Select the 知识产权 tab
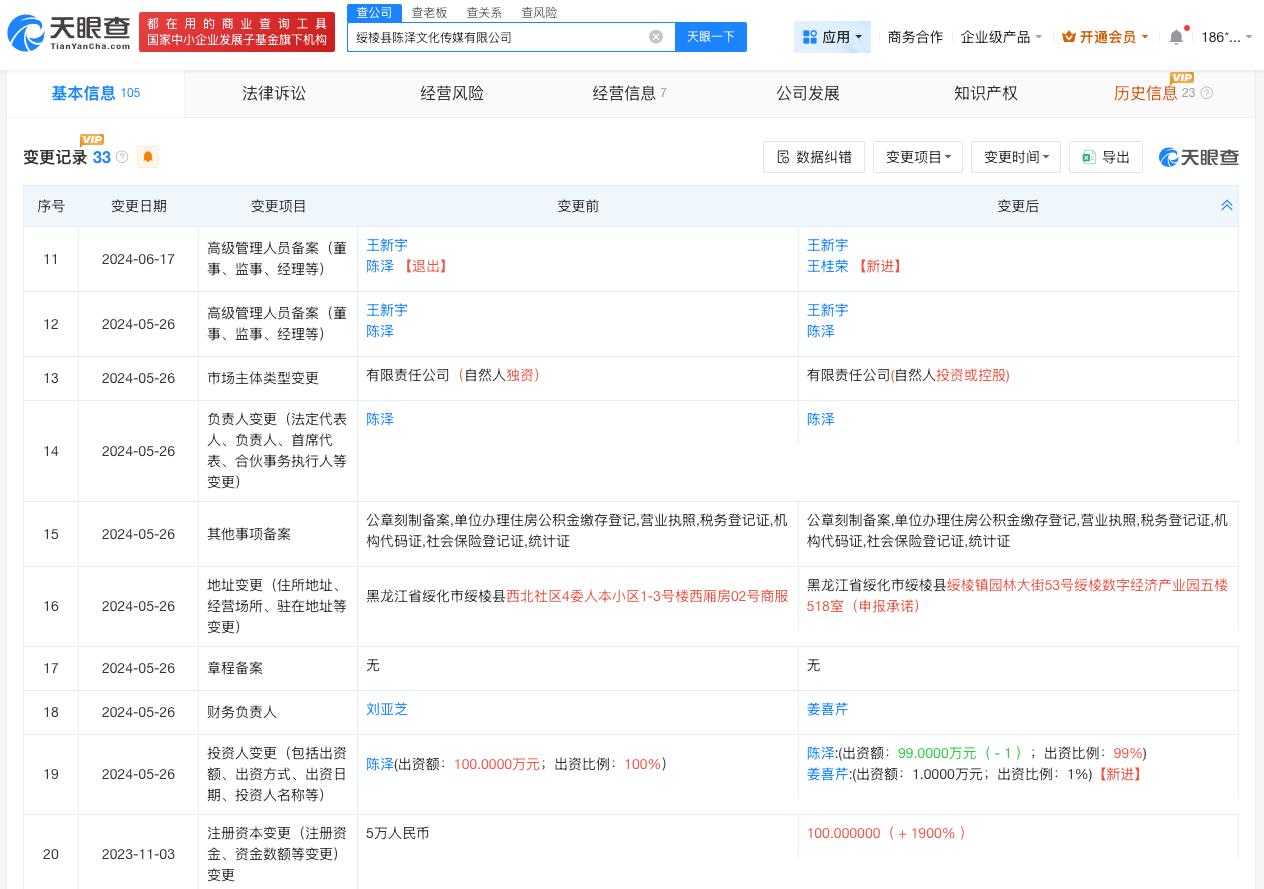Viewport: 1264px width, 889px height. (x=986, y=93)
